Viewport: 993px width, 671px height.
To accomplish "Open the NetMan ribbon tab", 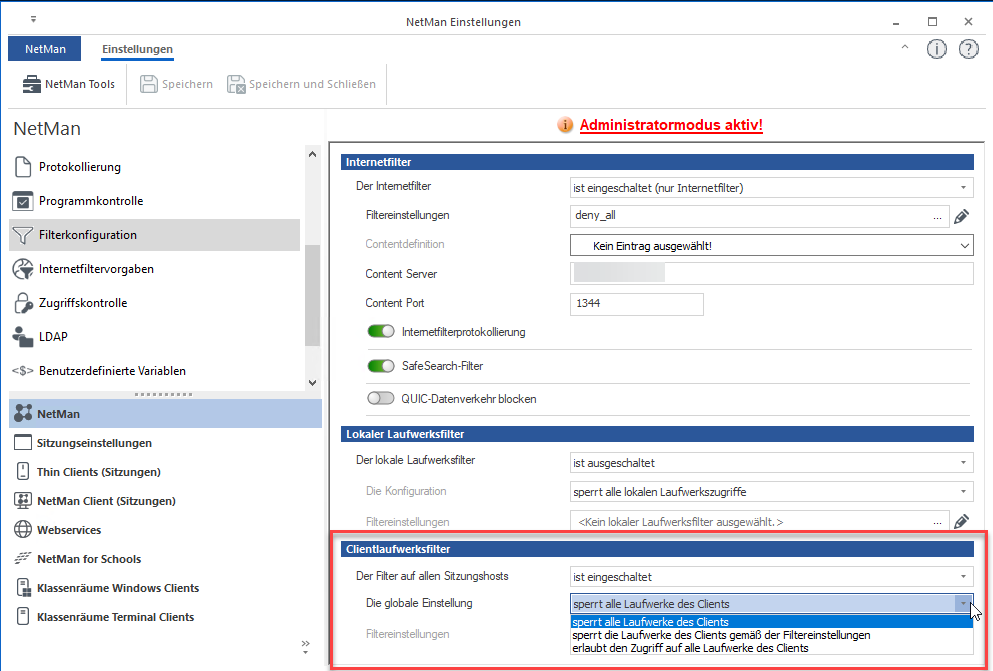I will (45, 49).
